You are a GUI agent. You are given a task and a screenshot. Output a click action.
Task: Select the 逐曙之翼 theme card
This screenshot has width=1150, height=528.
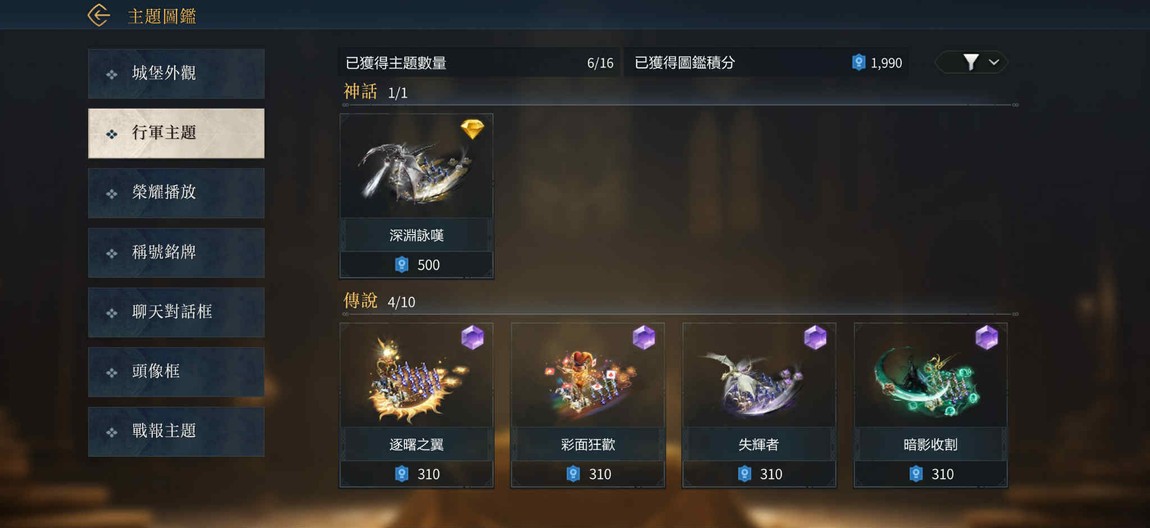pyautogui.click(x=416, y=405)
